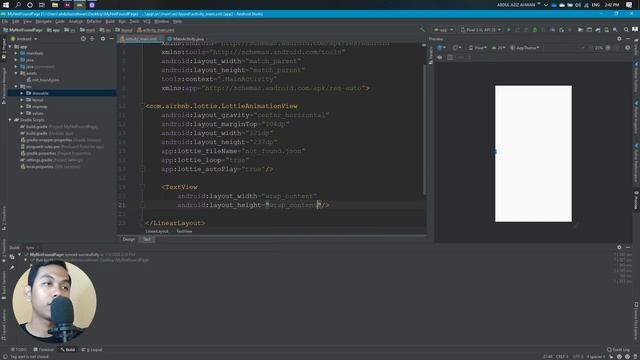This screenshot has width=640, height=360.
Task: Collapse the app module tree node
Action: click(x=10, y=47)
